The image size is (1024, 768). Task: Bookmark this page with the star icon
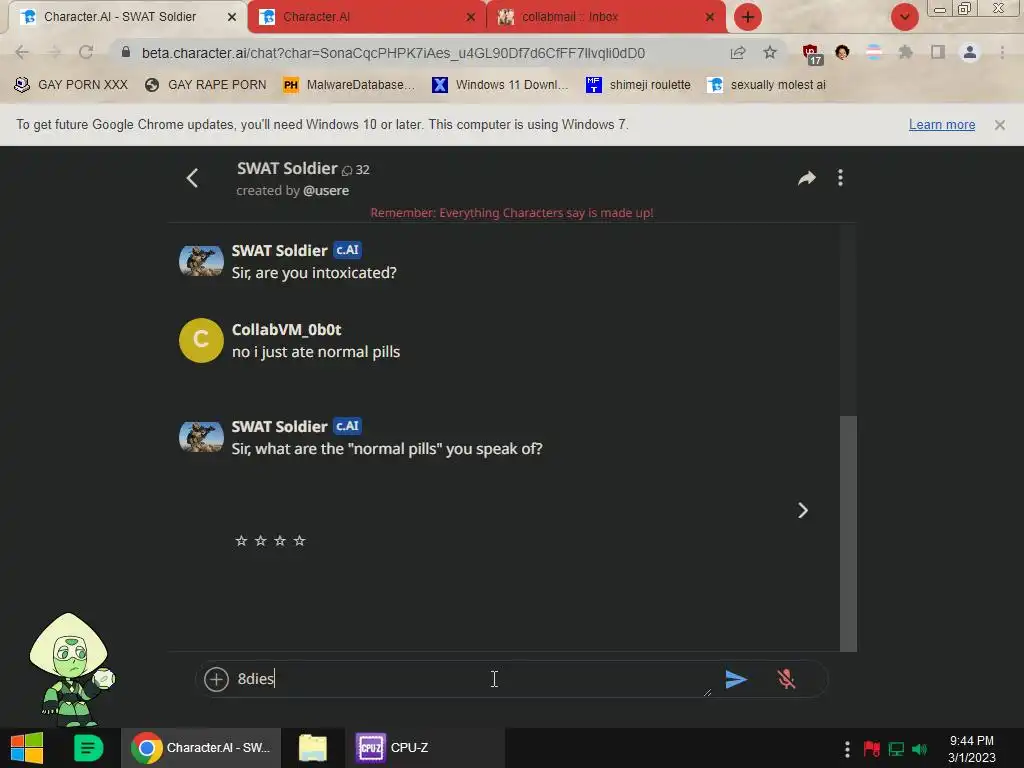click(770, 52)
